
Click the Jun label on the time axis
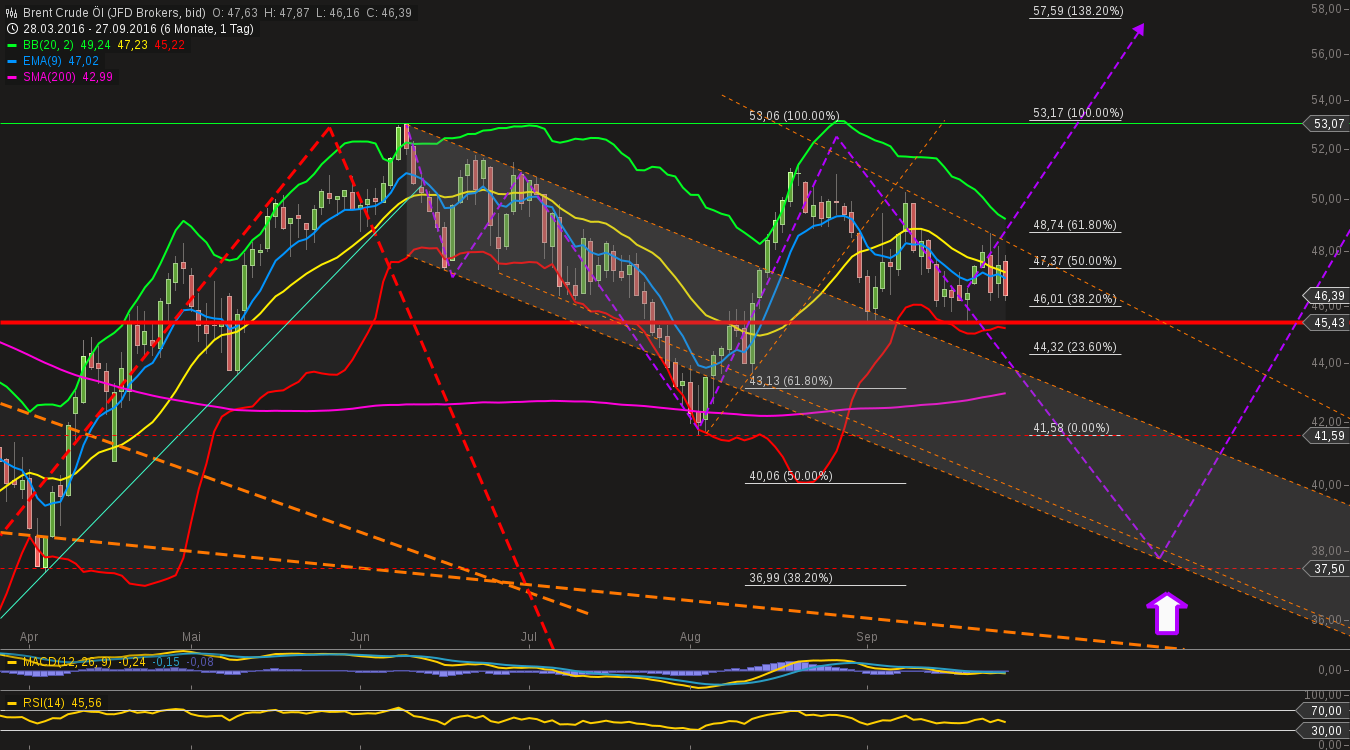[x=359, y=636]
